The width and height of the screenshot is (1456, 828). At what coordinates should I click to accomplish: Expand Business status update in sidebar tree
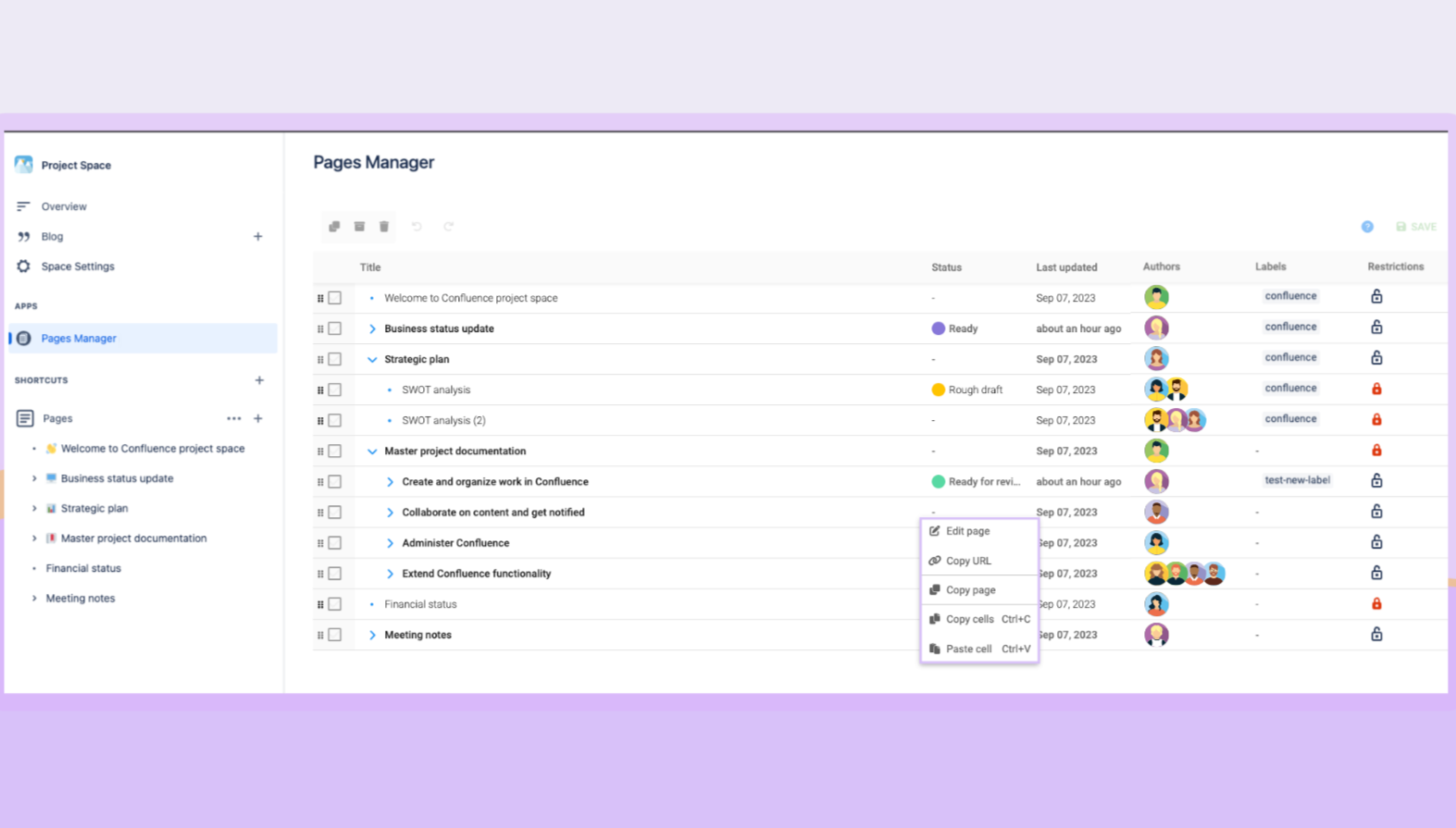[34, 478]
